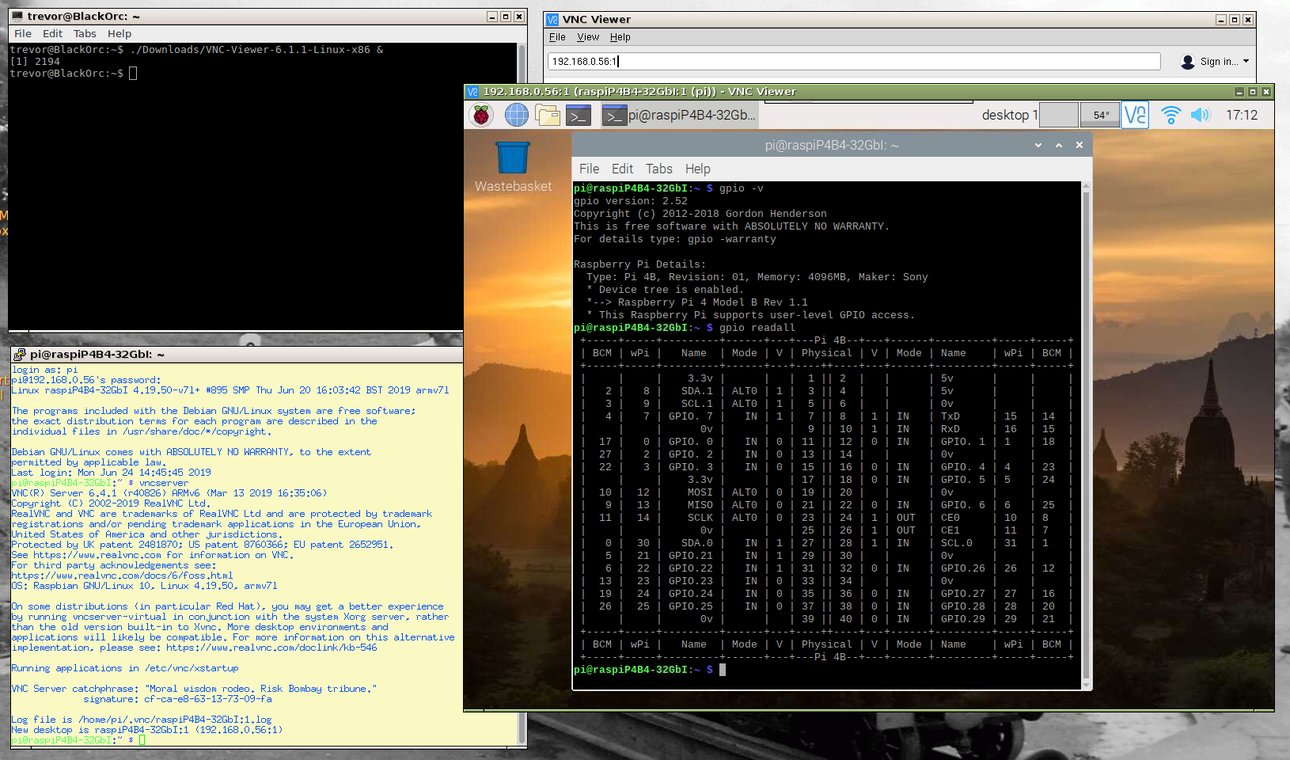
Task: Launch terminal from the Pi panel launcher
Action: 579,115
